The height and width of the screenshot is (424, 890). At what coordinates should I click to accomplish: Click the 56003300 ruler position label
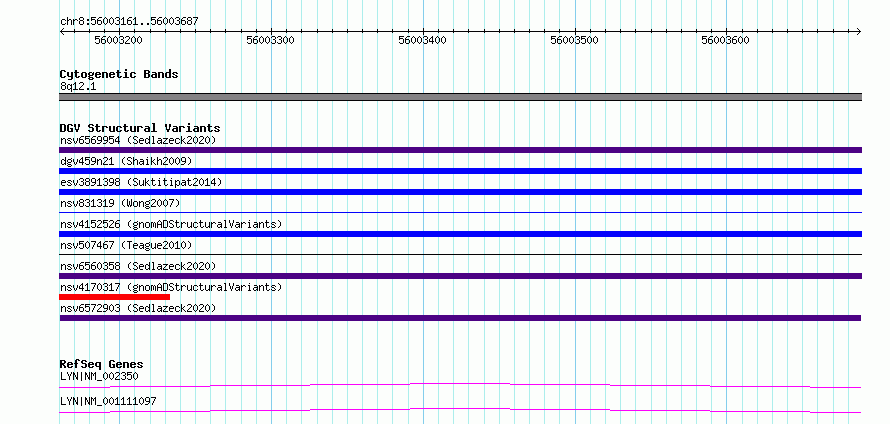click(x=271, y=40)
